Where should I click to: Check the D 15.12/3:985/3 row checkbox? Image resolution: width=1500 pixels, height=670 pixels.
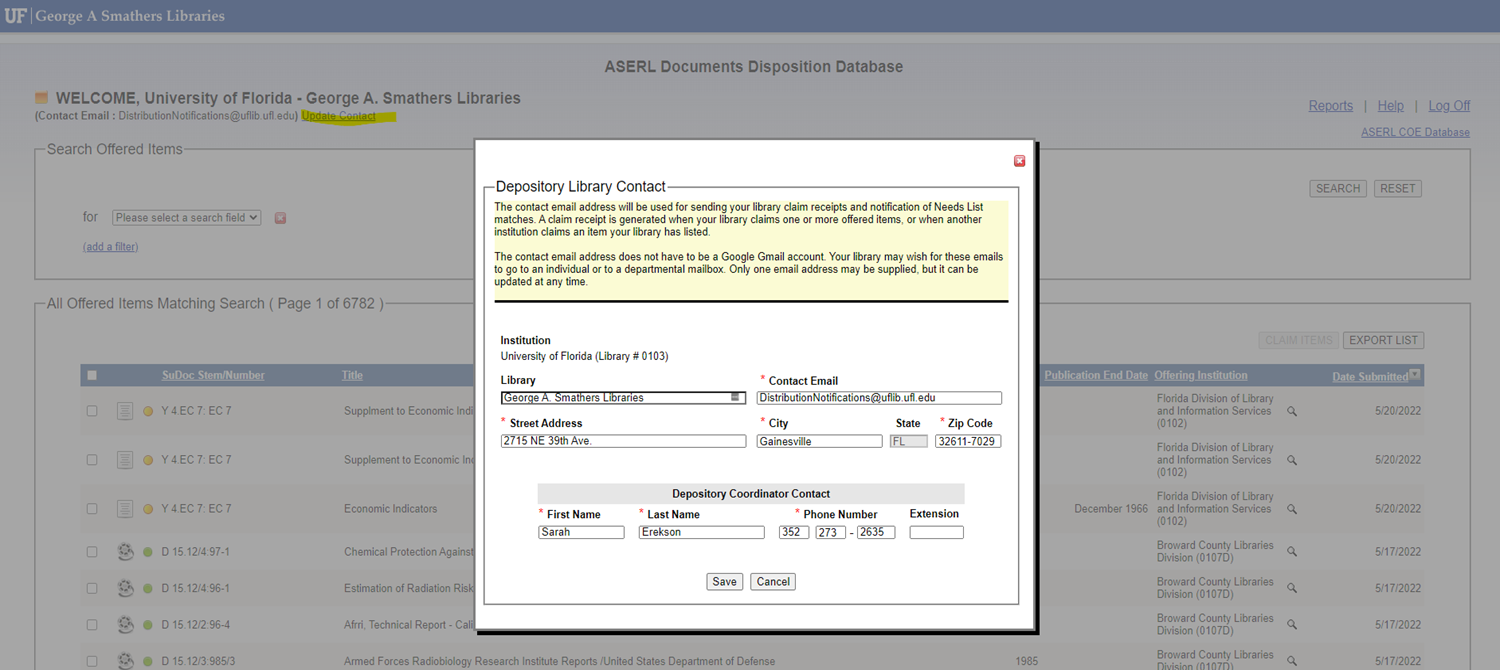(92, 661)
